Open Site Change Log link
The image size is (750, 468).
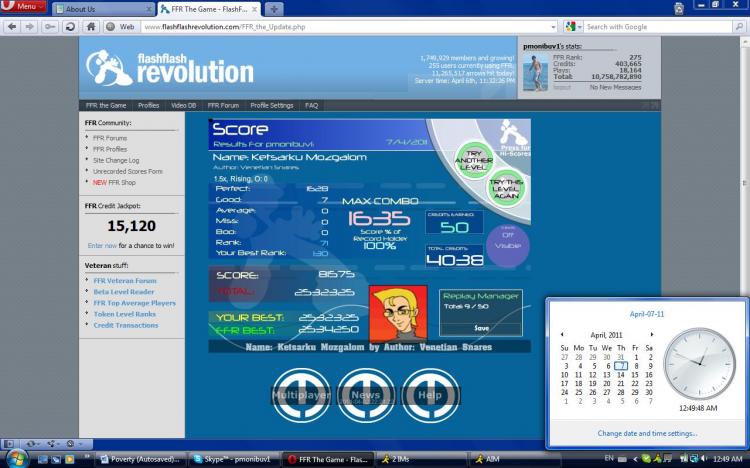116,160
